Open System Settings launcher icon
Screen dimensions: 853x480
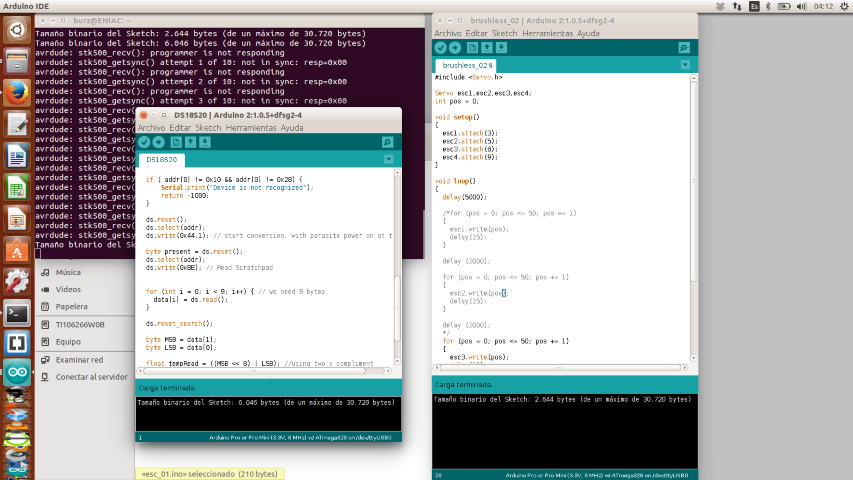pos(17,282)
